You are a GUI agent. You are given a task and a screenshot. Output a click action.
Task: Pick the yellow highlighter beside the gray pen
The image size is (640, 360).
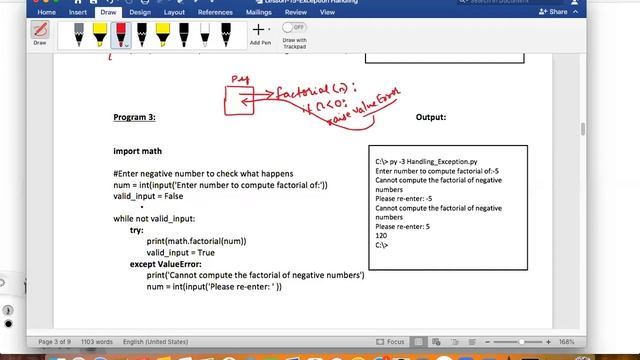(x=100, y=34)
